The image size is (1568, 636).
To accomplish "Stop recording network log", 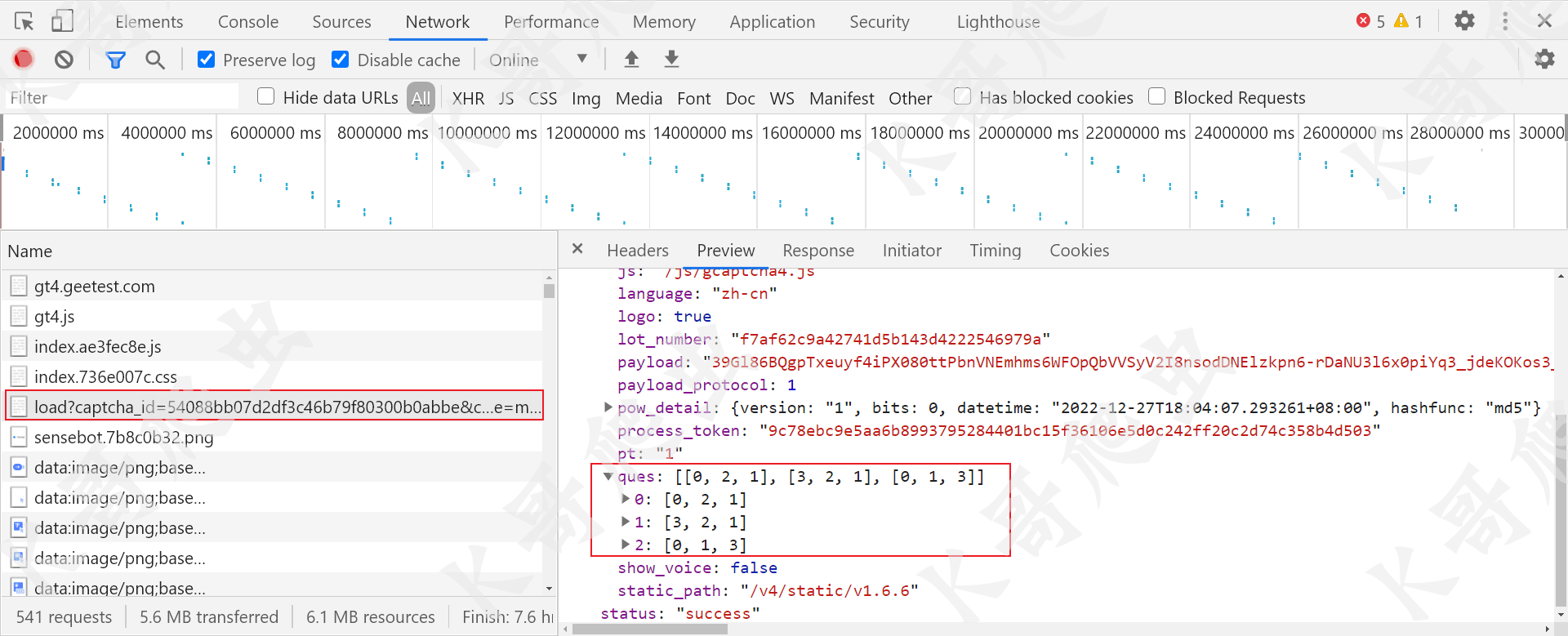I will 23,59.
